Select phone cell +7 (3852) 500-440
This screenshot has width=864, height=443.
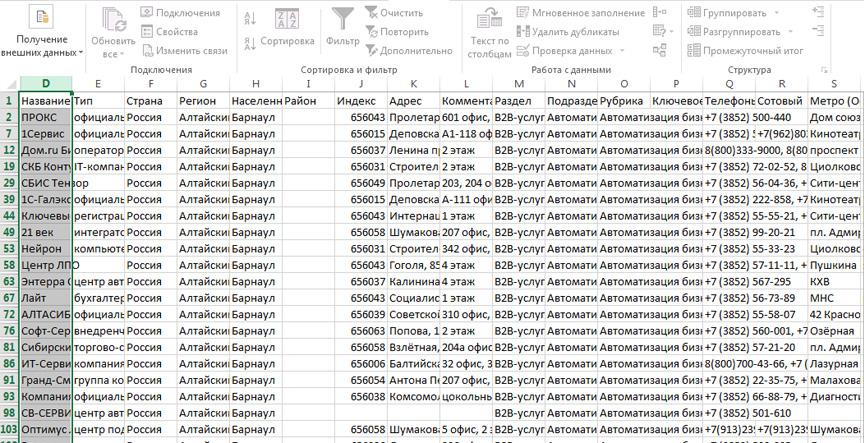[729, 117]
